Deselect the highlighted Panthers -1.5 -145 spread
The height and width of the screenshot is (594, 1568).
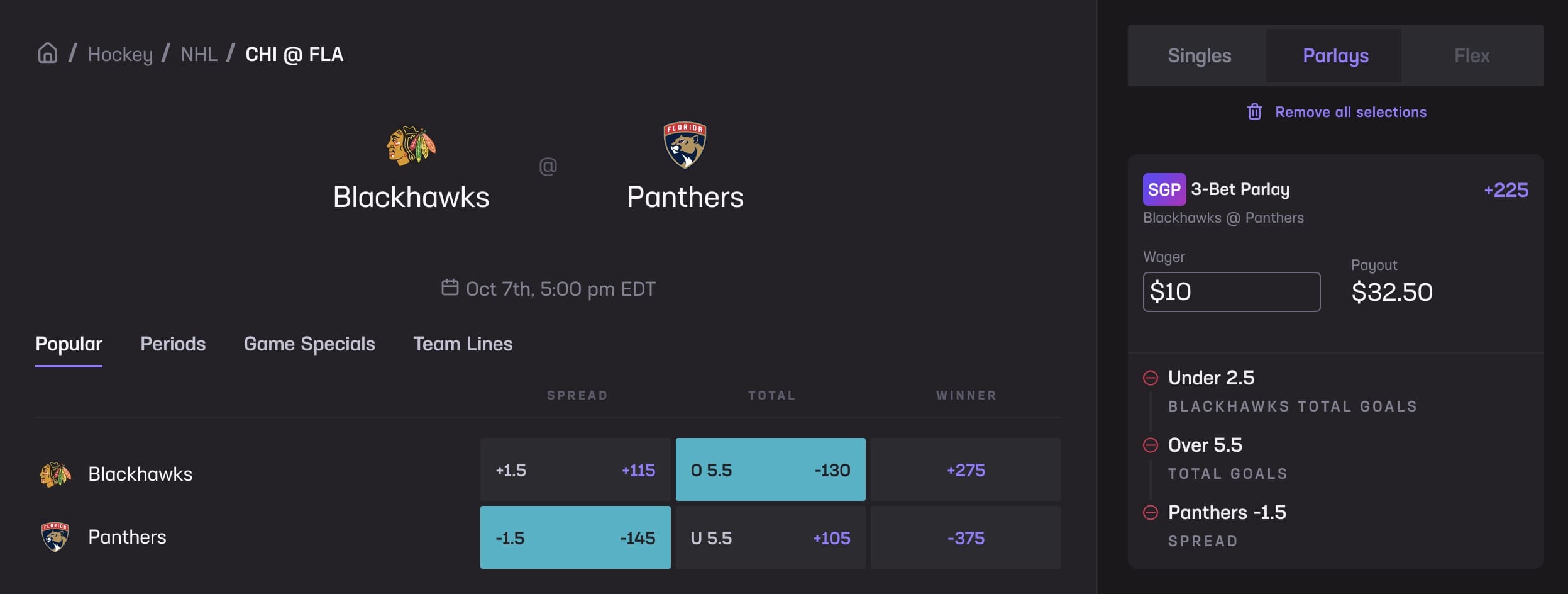pos(575,537)
